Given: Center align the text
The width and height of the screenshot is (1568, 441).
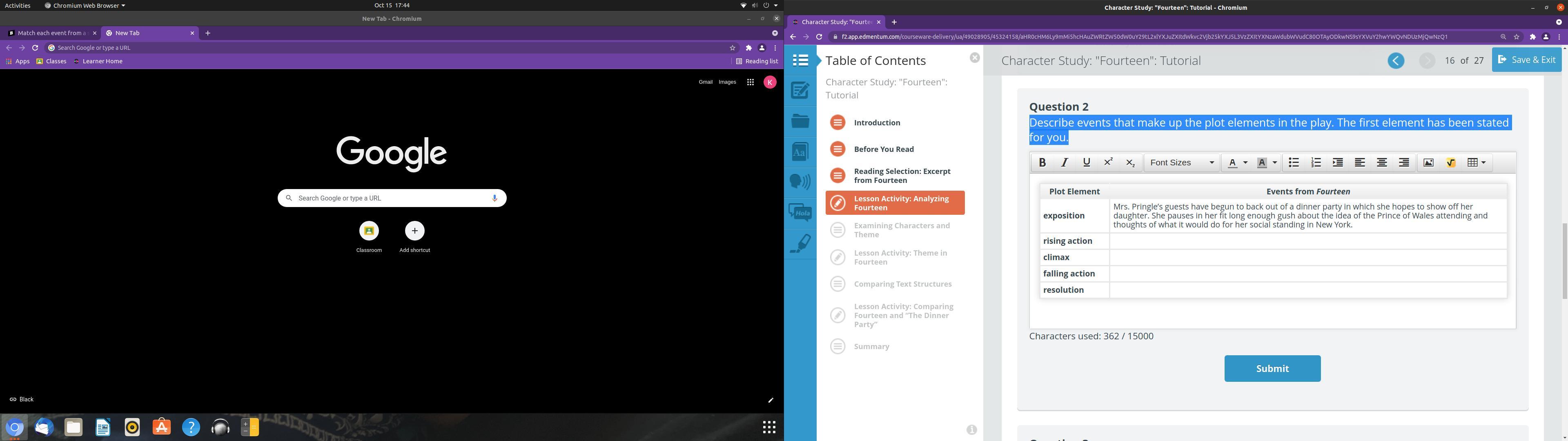Looking at the screenshot, I should pyautogui.click(x=1382, y=163).
